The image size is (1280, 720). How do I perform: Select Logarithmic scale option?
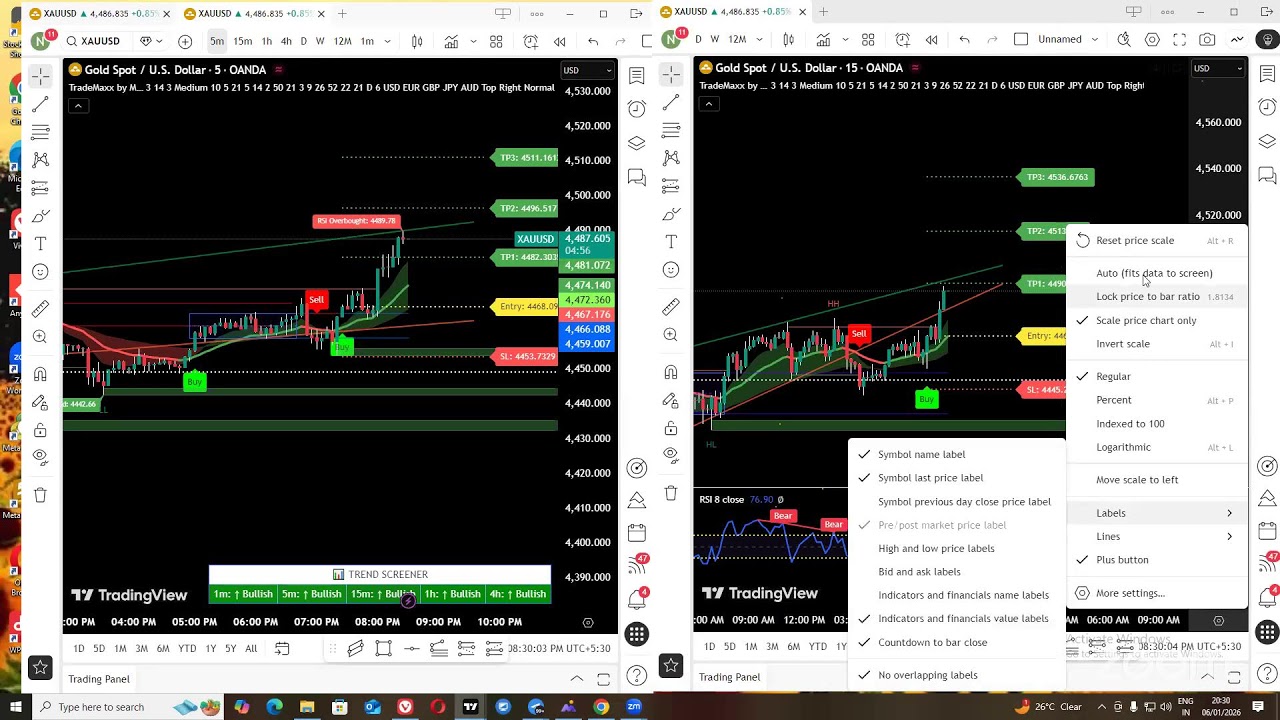(x=1157, y=448)
